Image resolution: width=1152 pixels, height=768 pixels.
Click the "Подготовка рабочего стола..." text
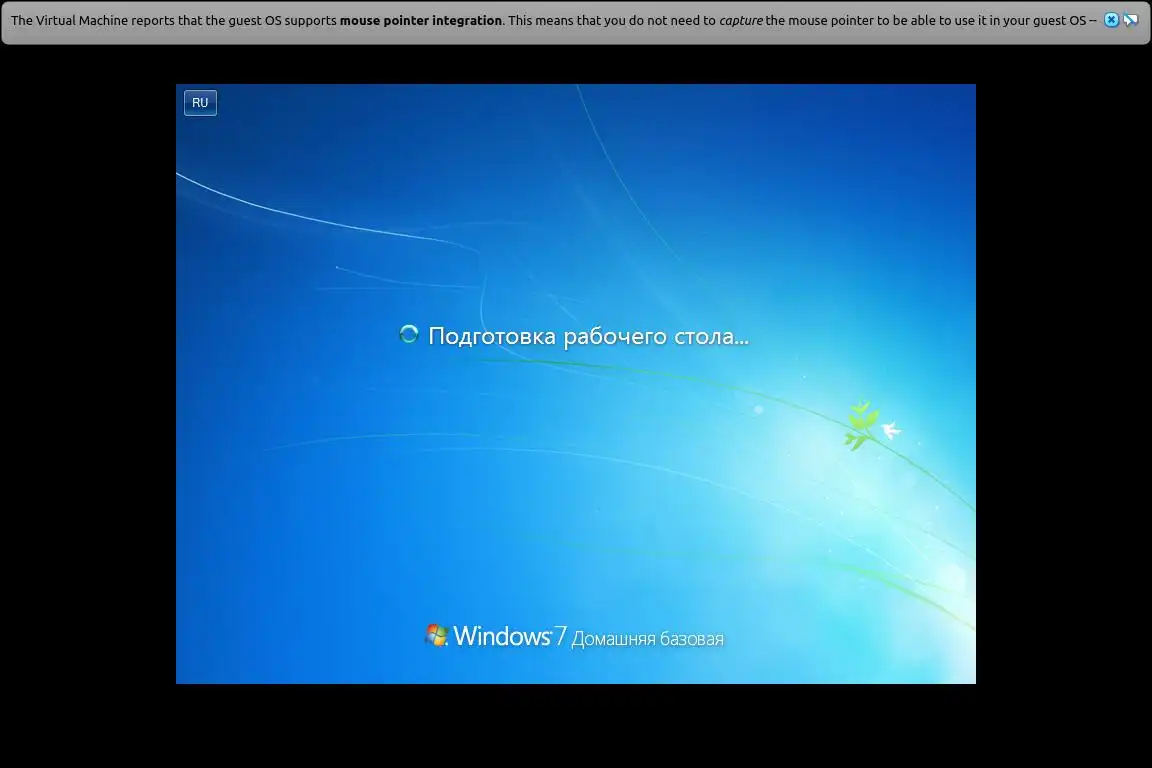coord(588,337)
